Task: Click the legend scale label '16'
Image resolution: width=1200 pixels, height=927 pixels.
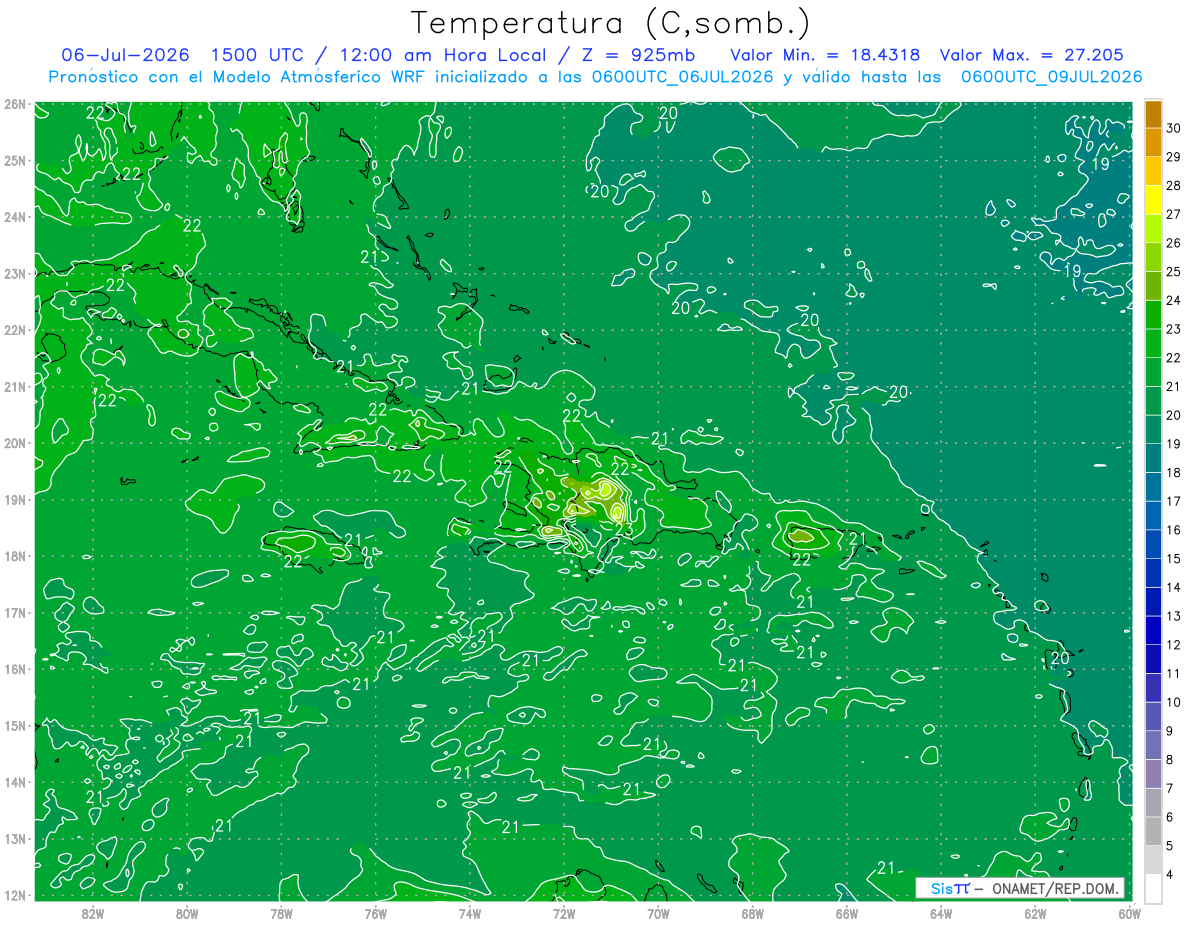Action: [x=1173, y=530]
